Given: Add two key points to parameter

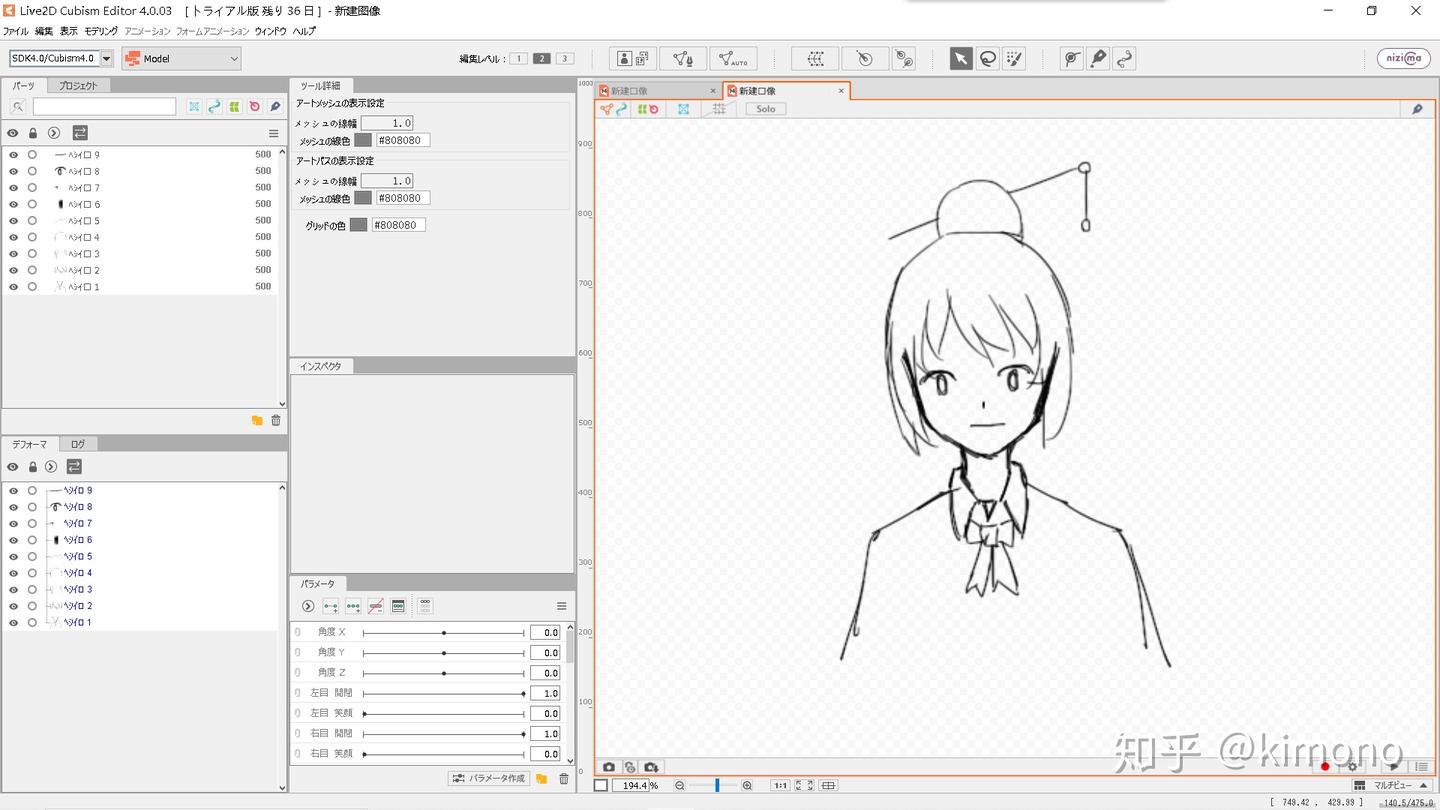Looking at the screenshot, I should 331,607.
